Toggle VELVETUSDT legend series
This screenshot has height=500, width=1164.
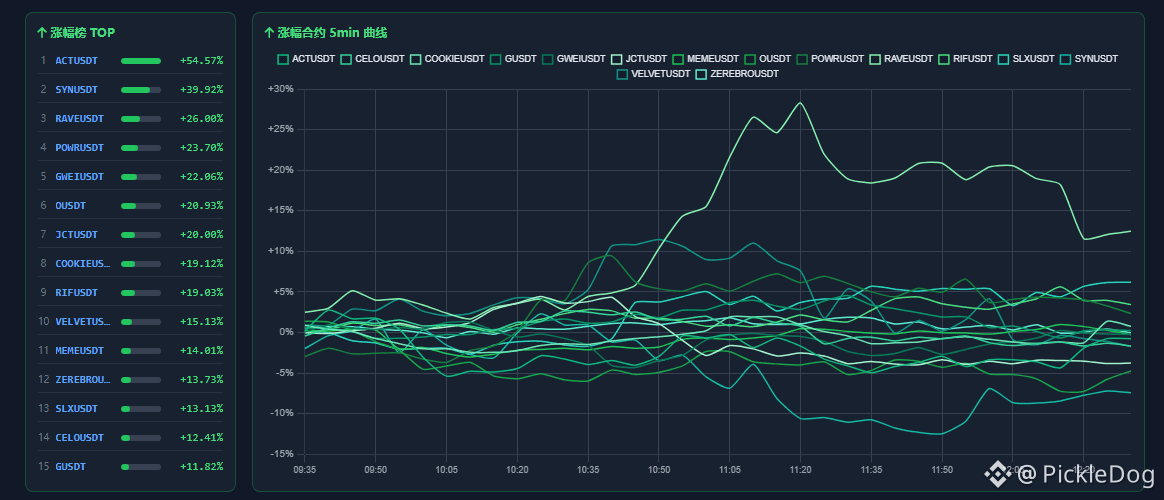point(653,74)
